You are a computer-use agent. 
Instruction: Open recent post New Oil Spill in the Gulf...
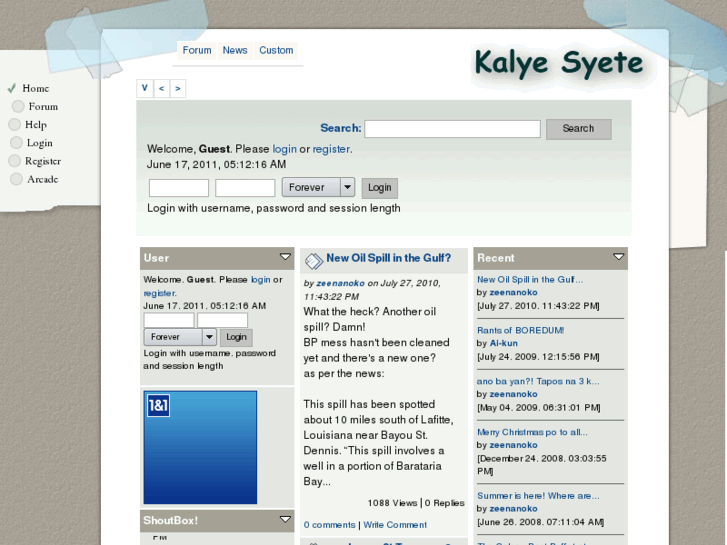coord(530,280)
